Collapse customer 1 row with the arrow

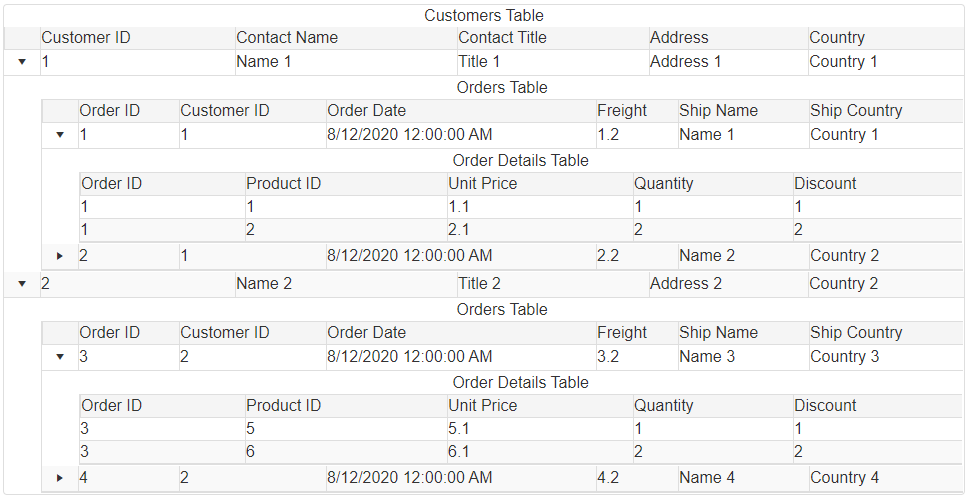22,62
